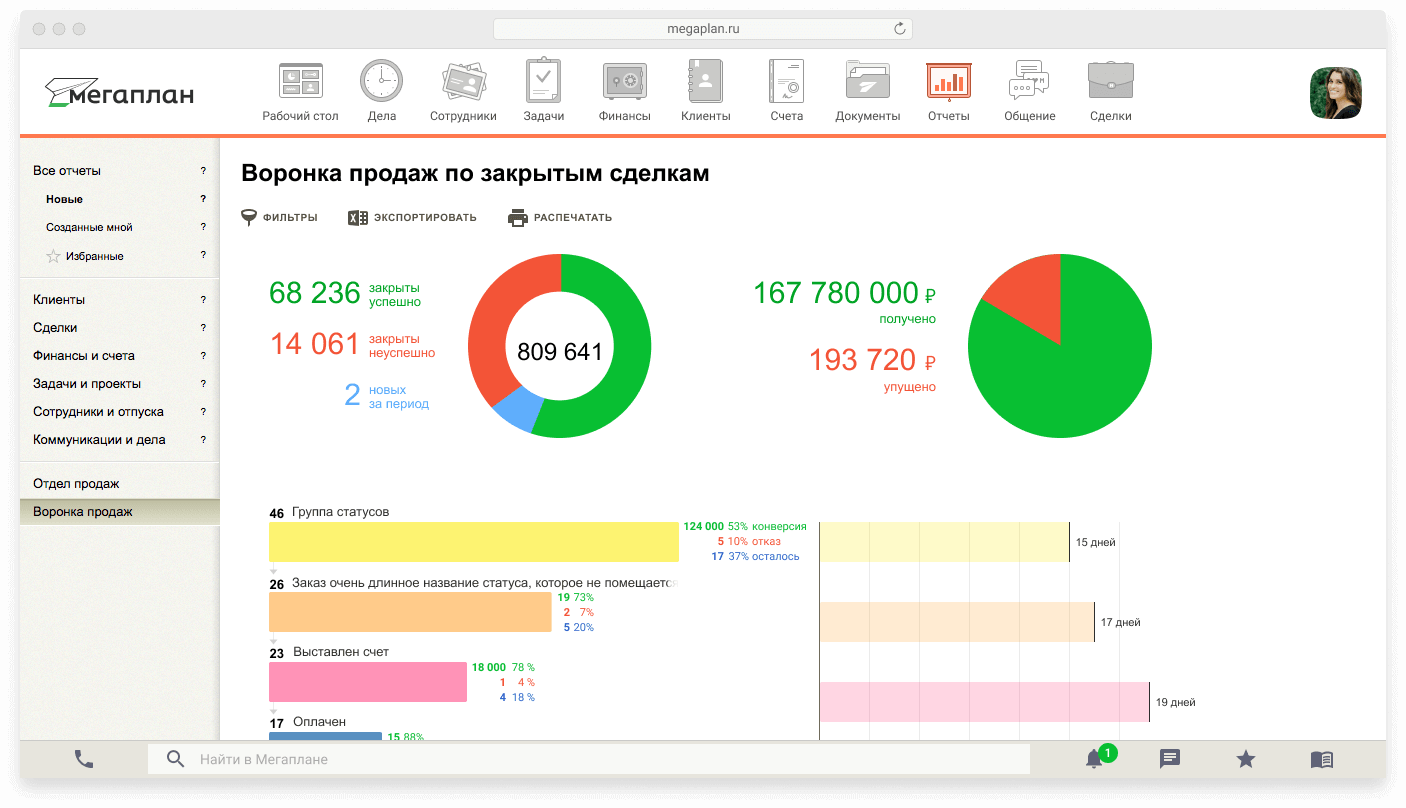Open the Фильтры filter button
This screenshot has width=1406, height=808.
click(280, 217)
